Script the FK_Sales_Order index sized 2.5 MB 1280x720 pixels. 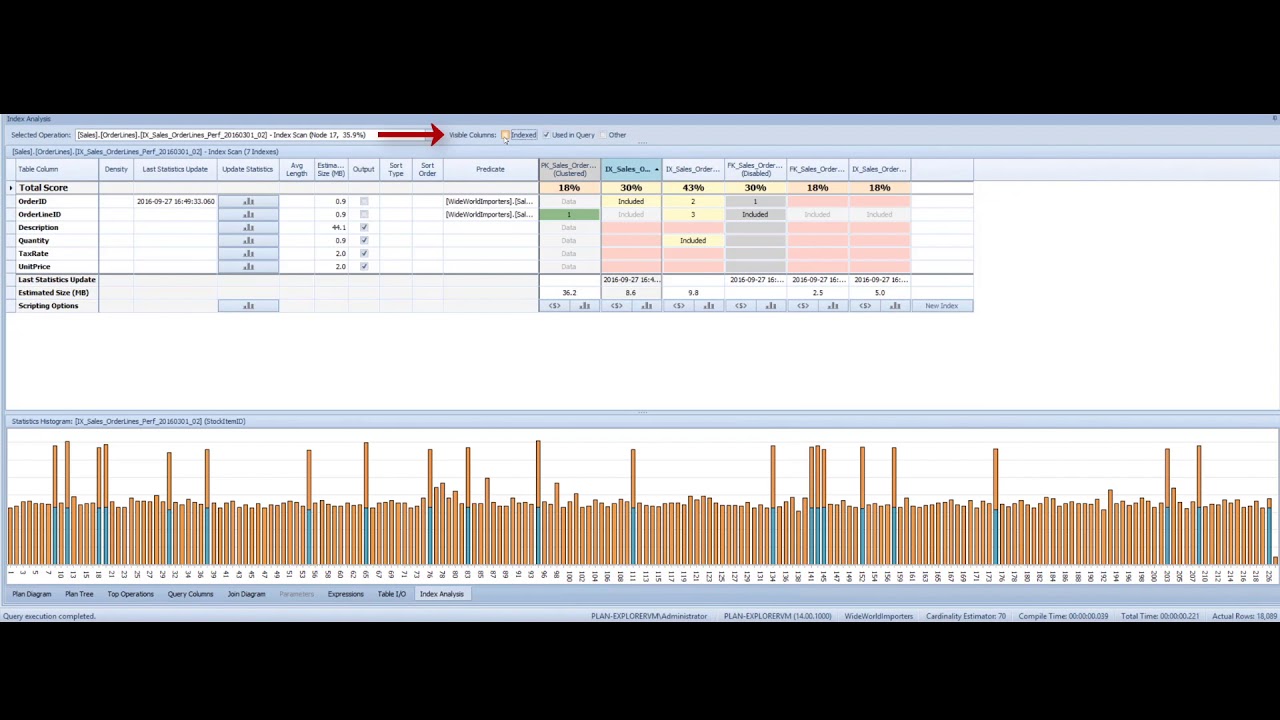click(x=803, y=306)
